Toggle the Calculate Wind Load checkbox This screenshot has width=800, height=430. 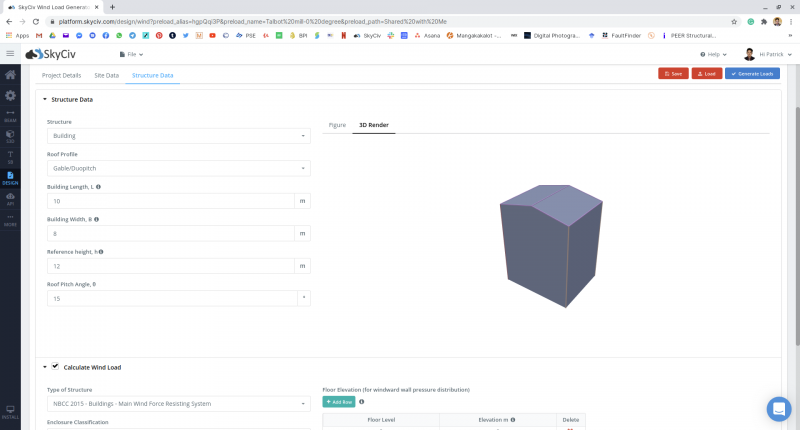tap(56, 367)
